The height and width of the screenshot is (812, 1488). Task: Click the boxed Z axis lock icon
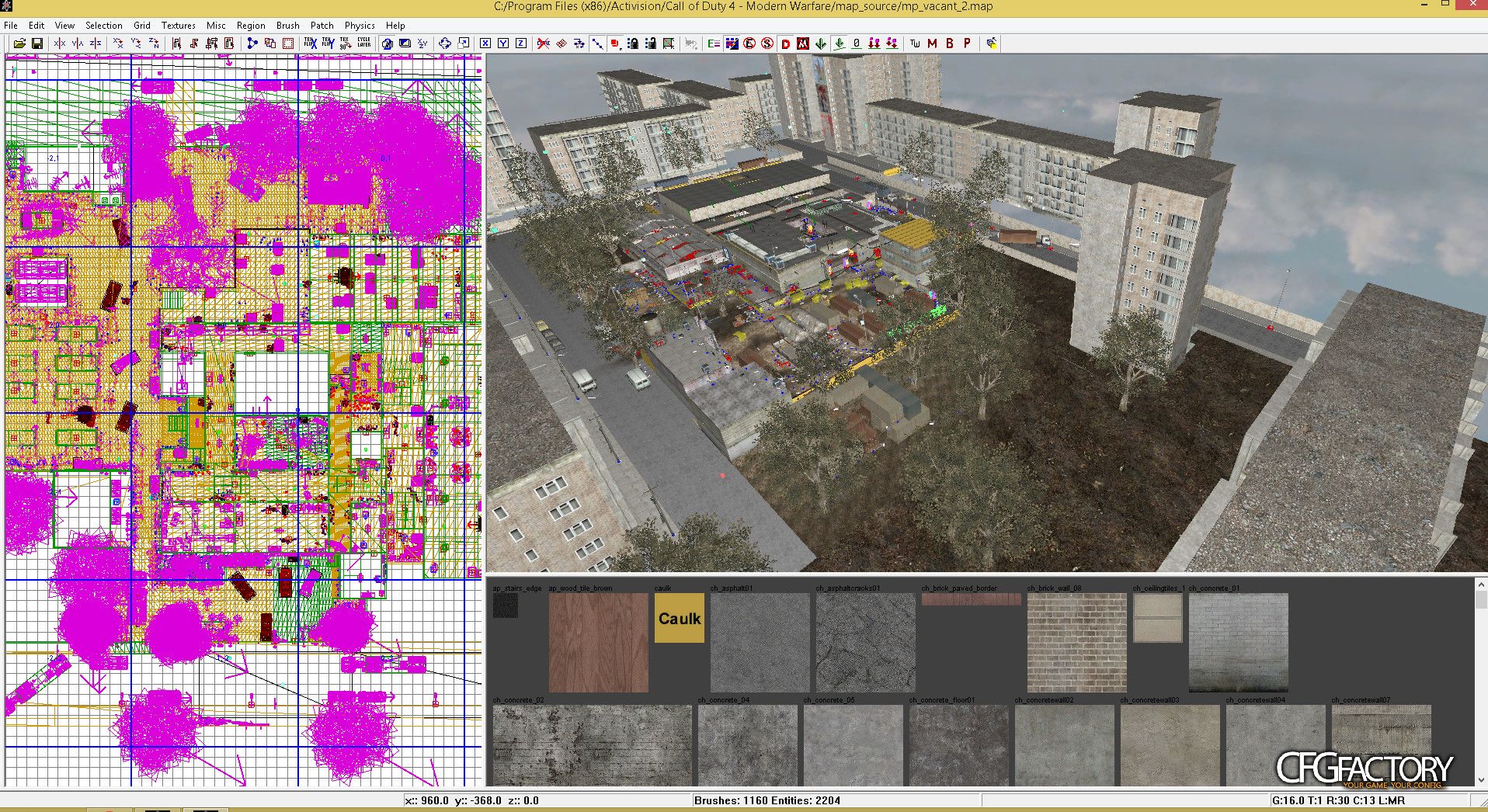click(521, 43)
